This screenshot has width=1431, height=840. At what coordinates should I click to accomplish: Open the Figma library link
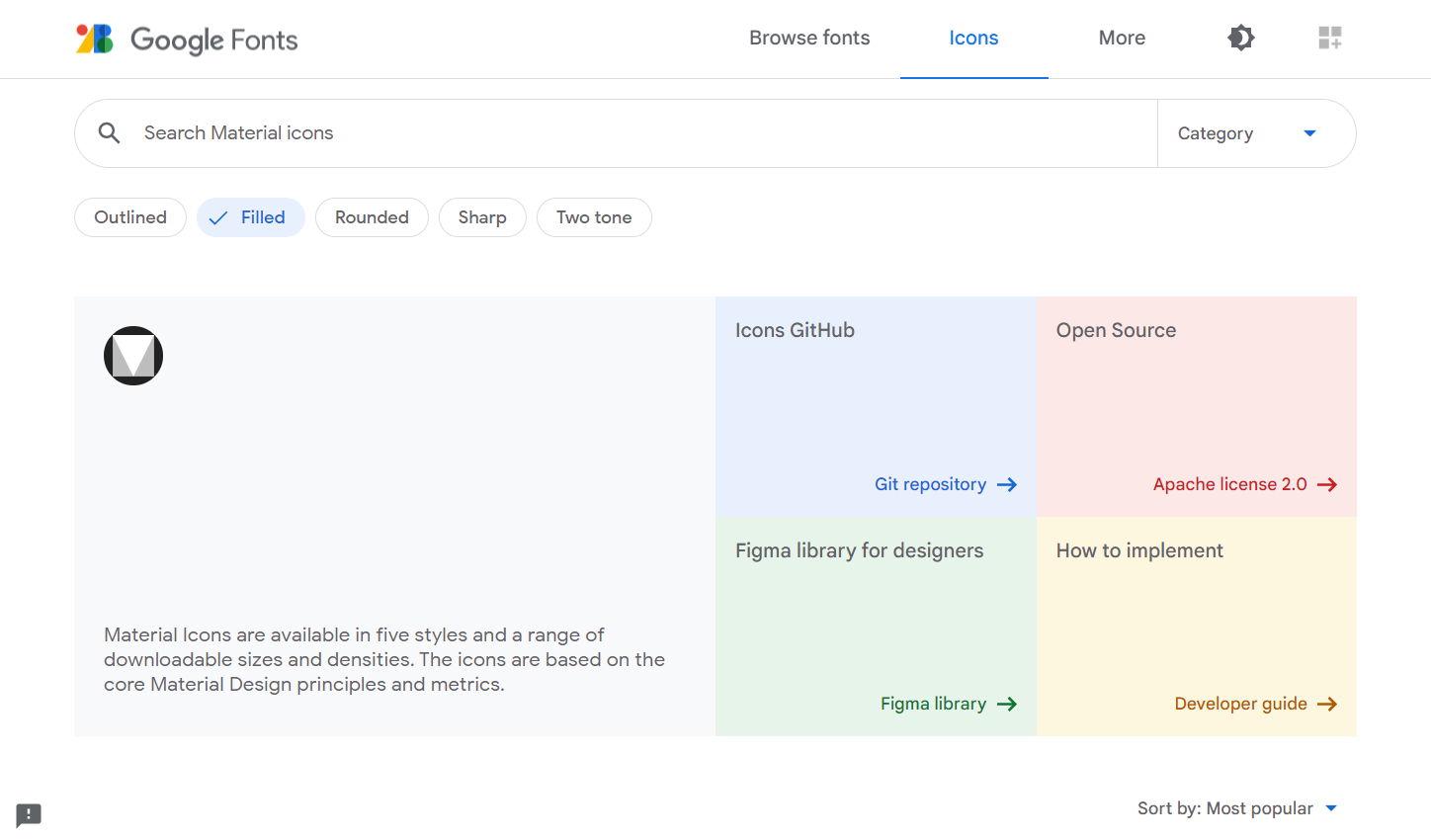coord(934,704)
